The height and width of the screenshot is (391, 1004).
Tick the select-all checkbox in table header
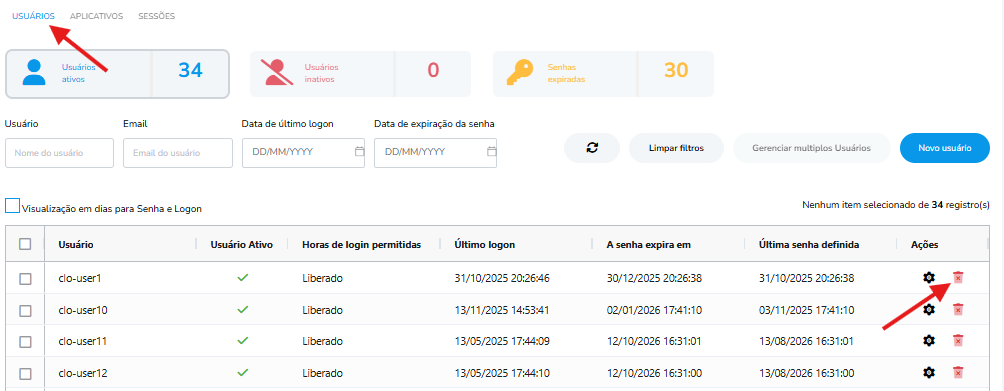[x=25, y=244]
